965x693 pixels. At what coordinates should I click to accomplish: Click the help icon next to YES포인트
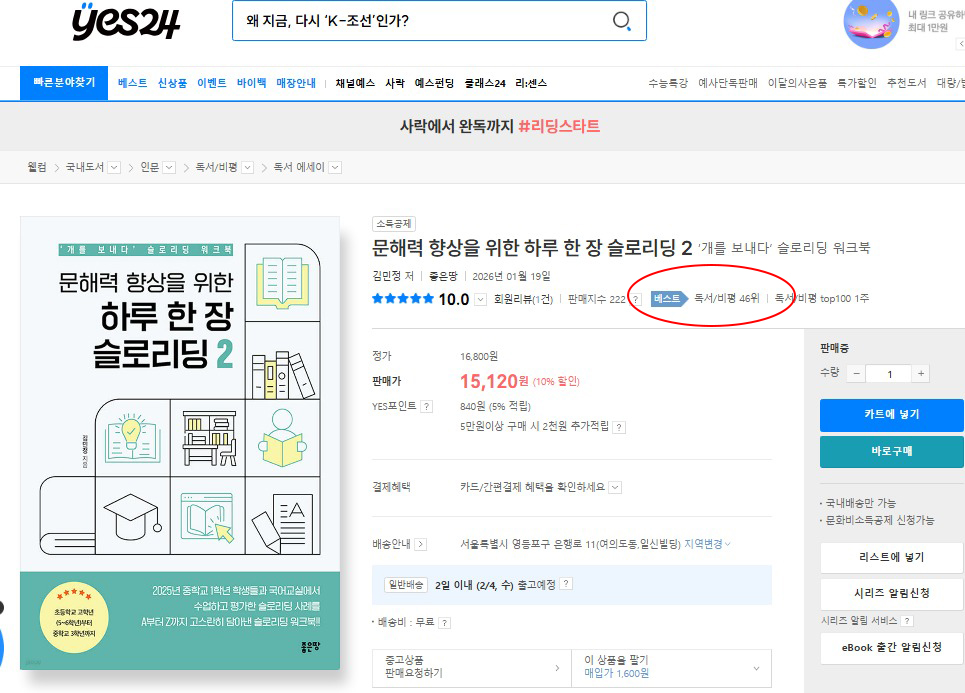point(427,407)
